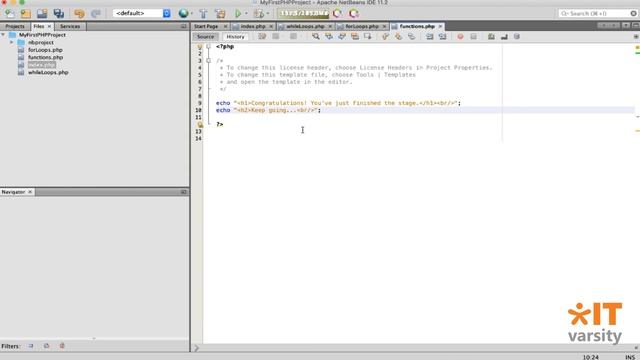
Task: Run the project with green play icon
Action: pos(238,13)
